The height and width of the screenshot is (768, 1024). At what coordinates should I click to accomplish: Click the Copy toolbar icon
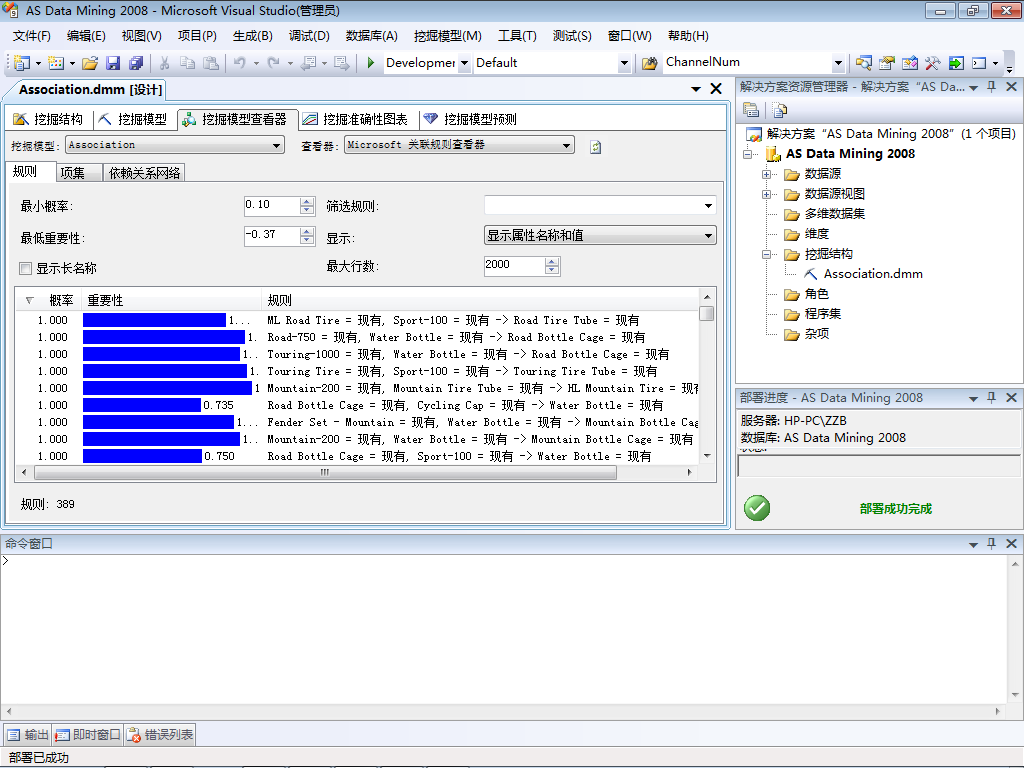(187, 63)
